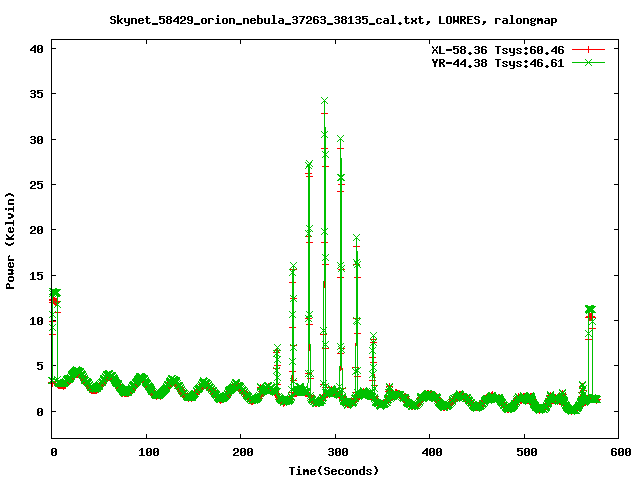This screenshot has width=640, height=480.
Task: Select the YR-44.38 Tsys:46.61 legend label
Action: click(498, 63)
